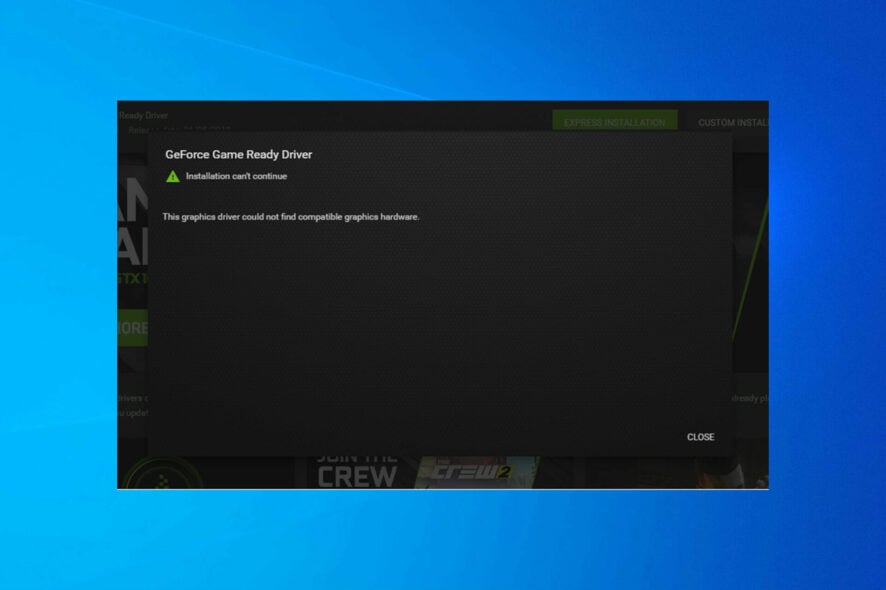886x590 pixels.
Task: Click the 'Join the Crew' promo text
Action: (x=357, y=472)
